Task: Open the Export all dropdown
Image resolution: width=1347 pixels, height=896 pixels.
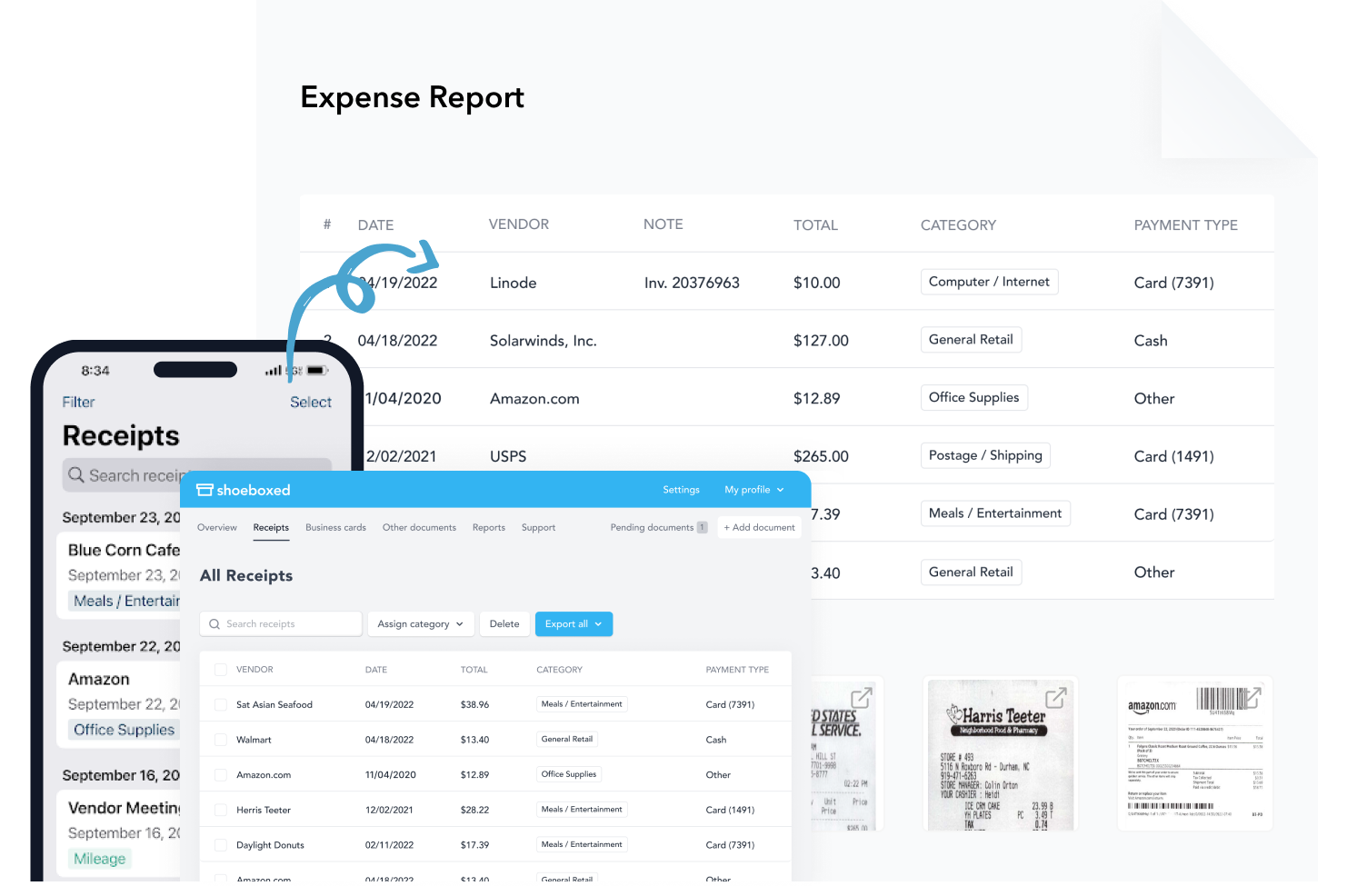Action: pyautogui.click(x=574, y=624)
